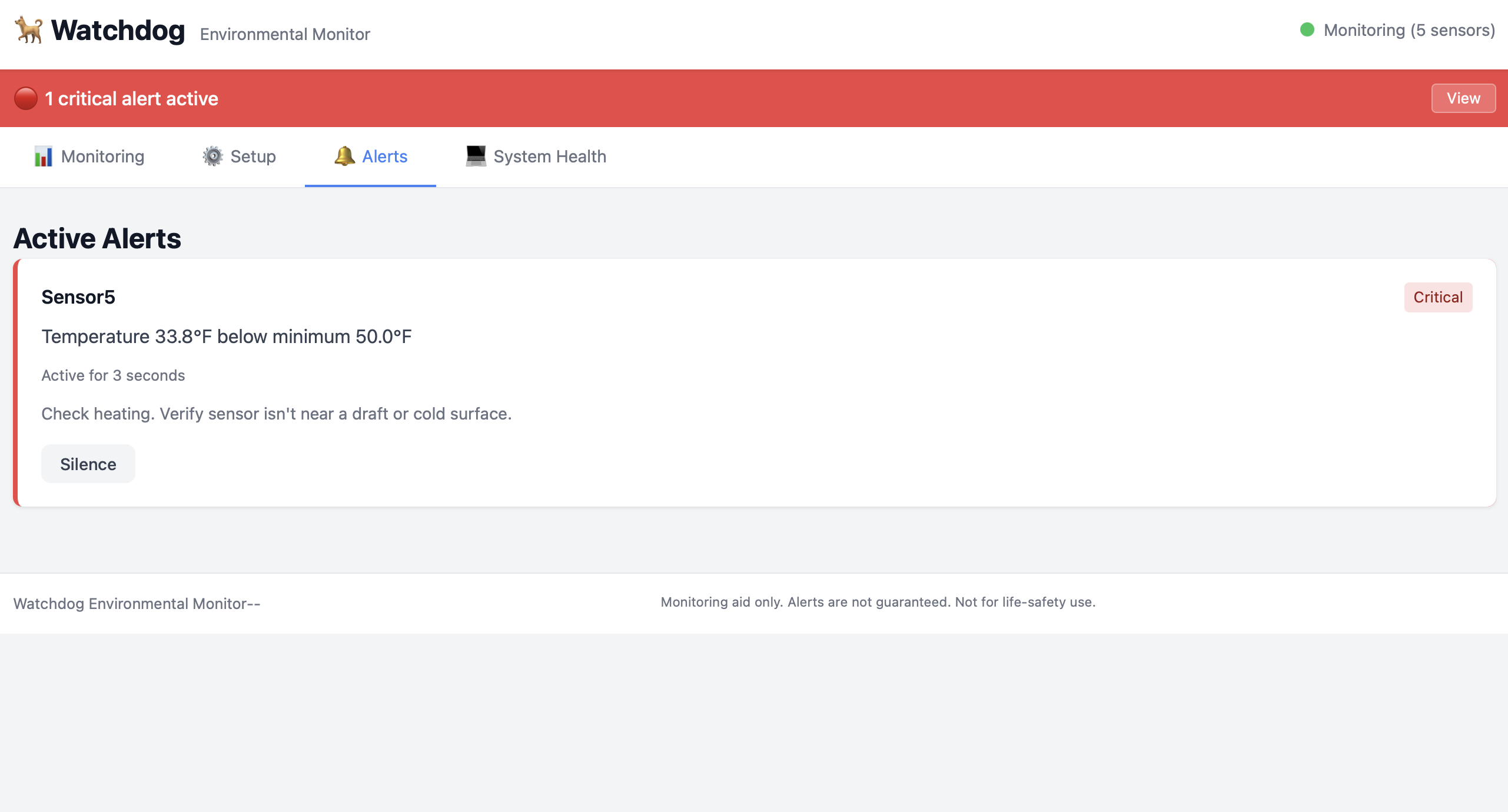Click the Sensor5 alert title

pos(78,297)
